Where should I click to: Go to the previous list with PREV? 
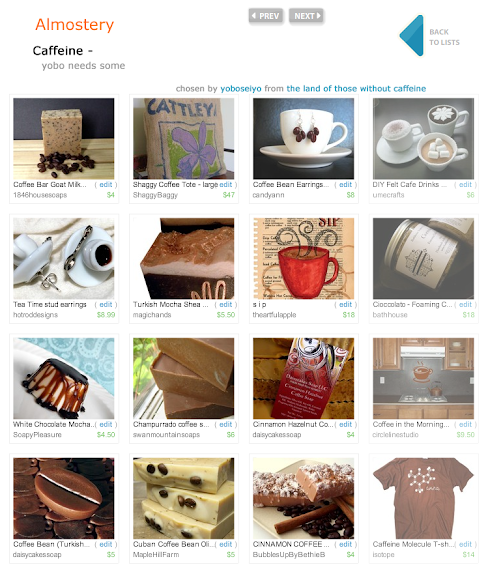click(x=266, y=16)
